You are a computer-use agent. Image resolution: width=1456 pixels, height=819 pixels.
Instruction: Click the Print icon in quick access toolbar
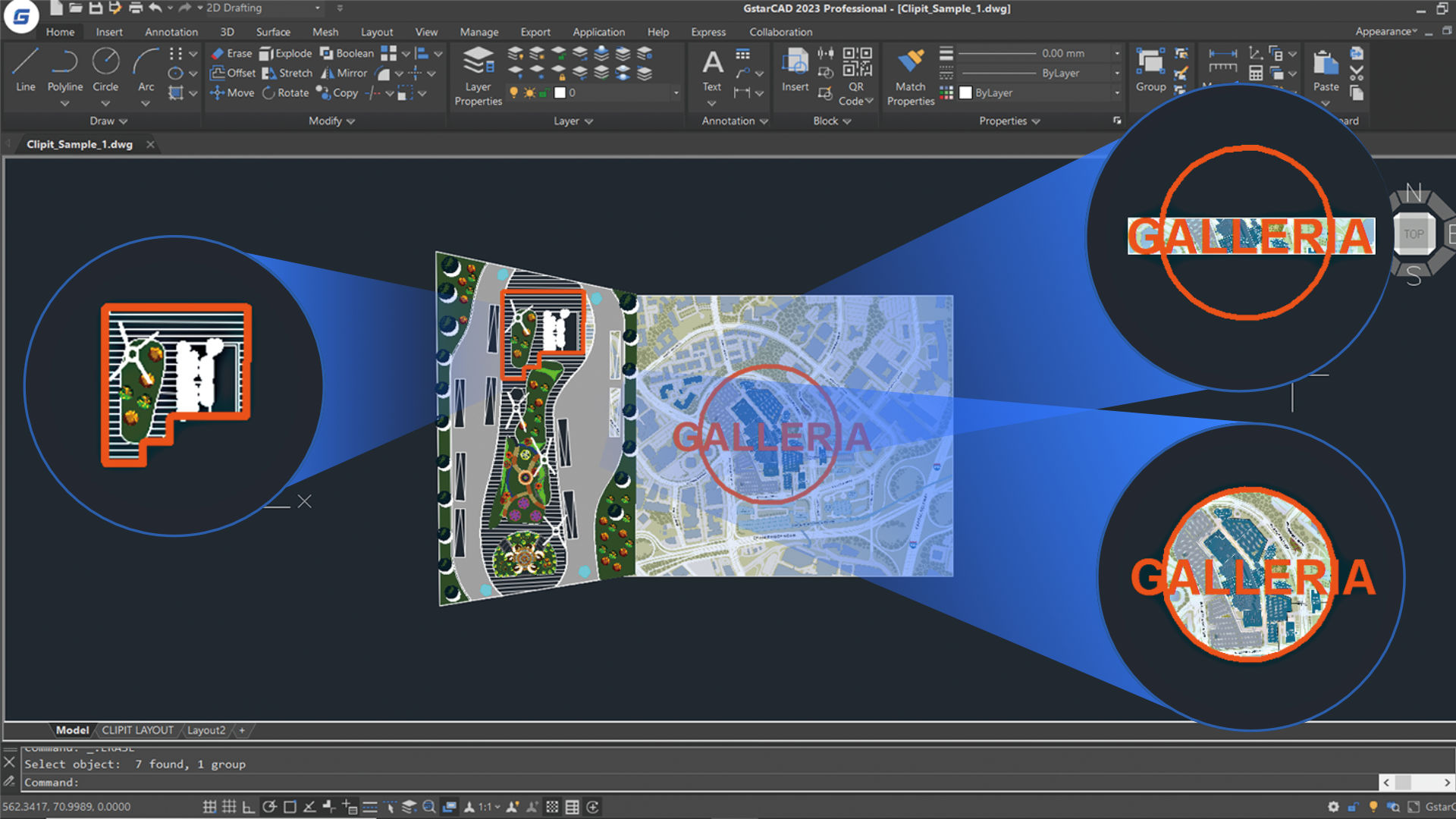coord(136,8)
